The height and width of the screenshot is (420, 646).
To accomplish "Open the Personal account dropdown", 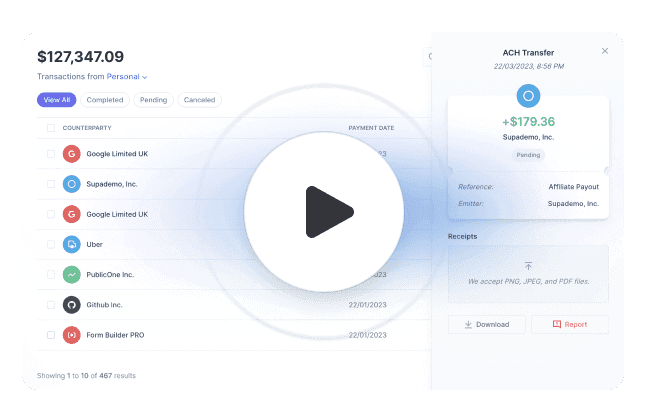I will coord(127,76).
